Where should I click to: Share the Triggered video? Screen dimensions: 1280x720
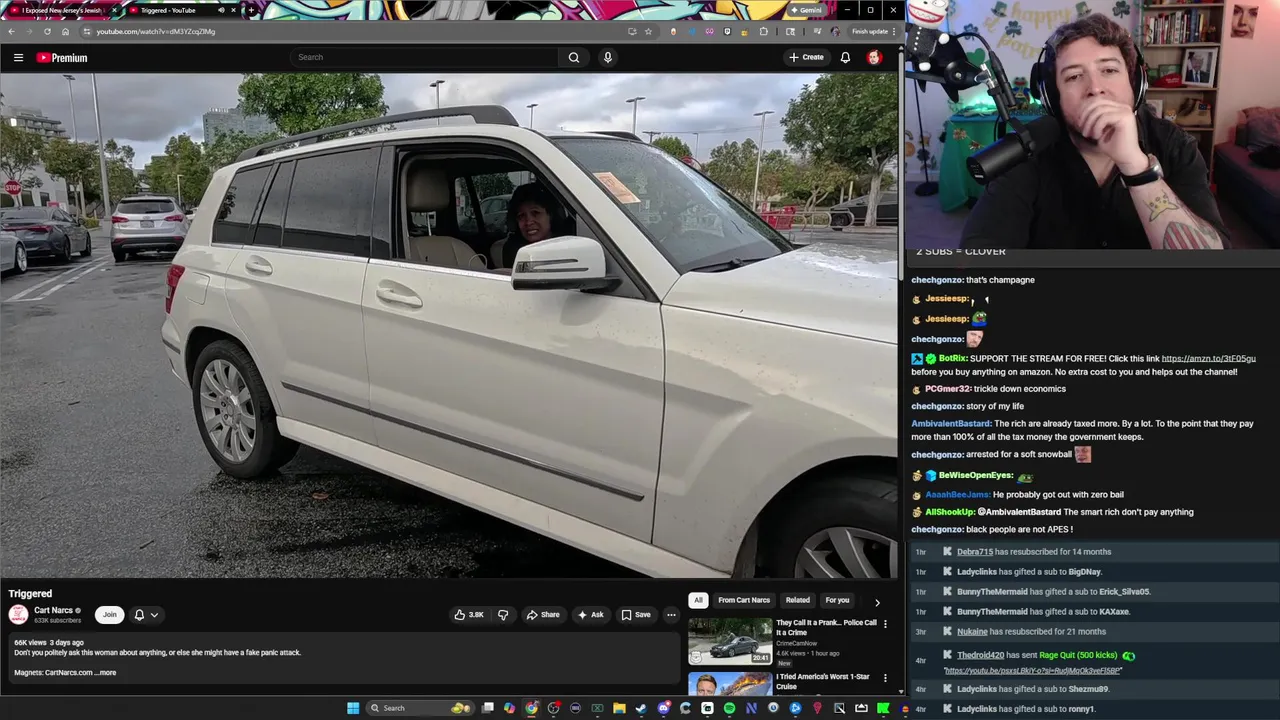543,615
